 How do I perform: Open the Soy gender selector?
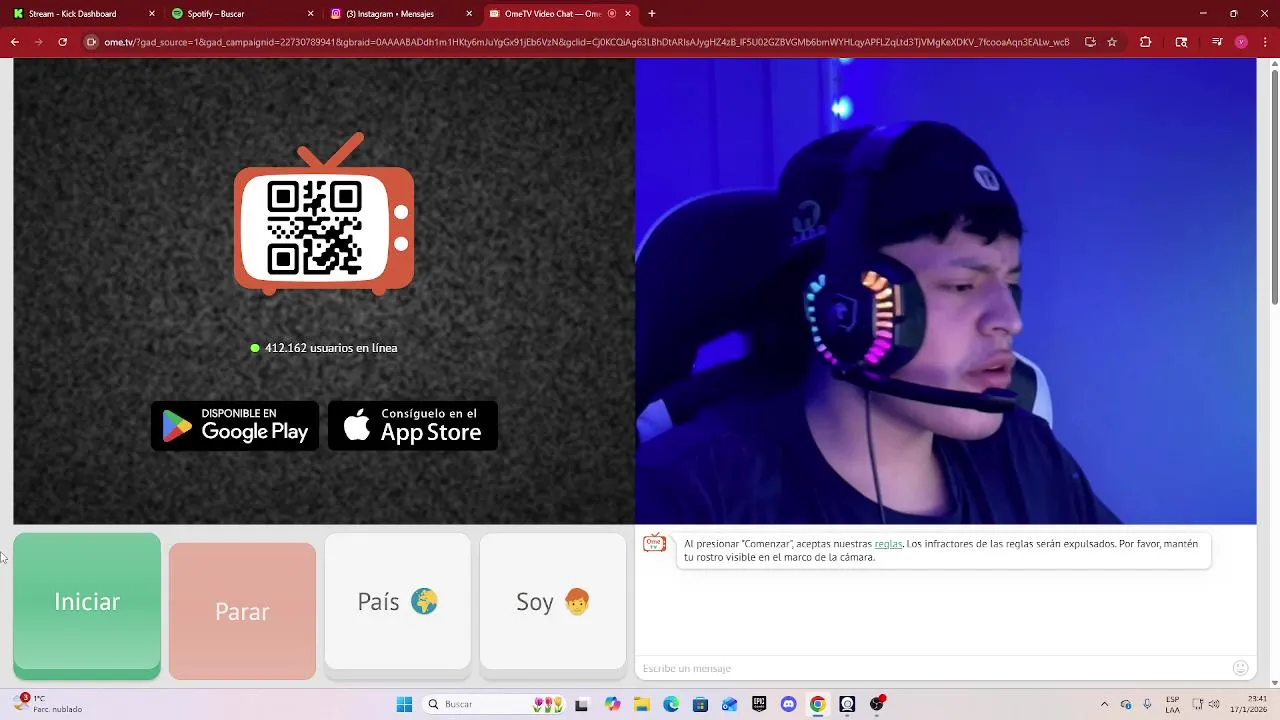point(553,602)
